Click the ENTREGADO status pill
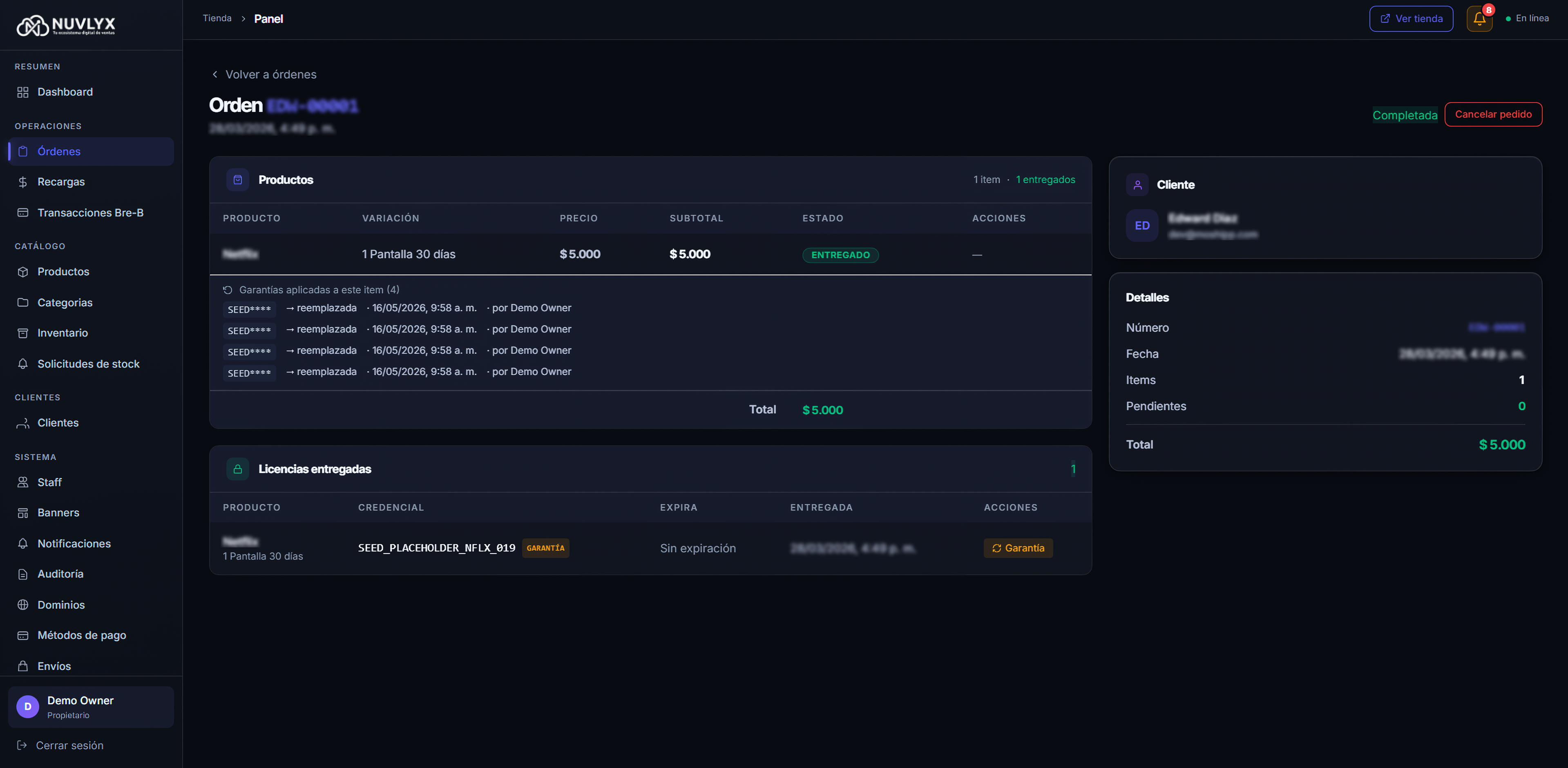 point(840,255)
